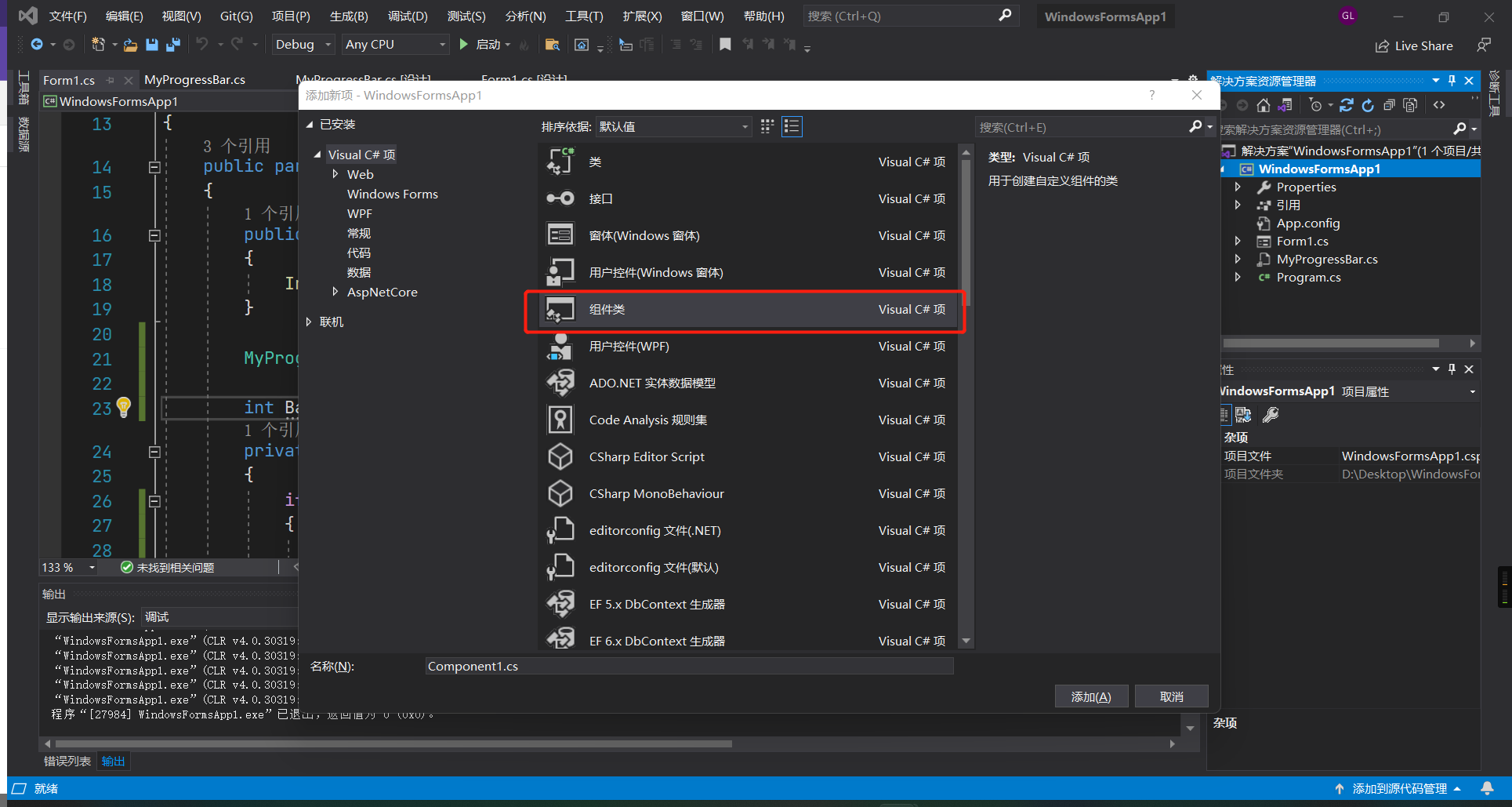Click Pending Changes Filter clock icon

1315,105
